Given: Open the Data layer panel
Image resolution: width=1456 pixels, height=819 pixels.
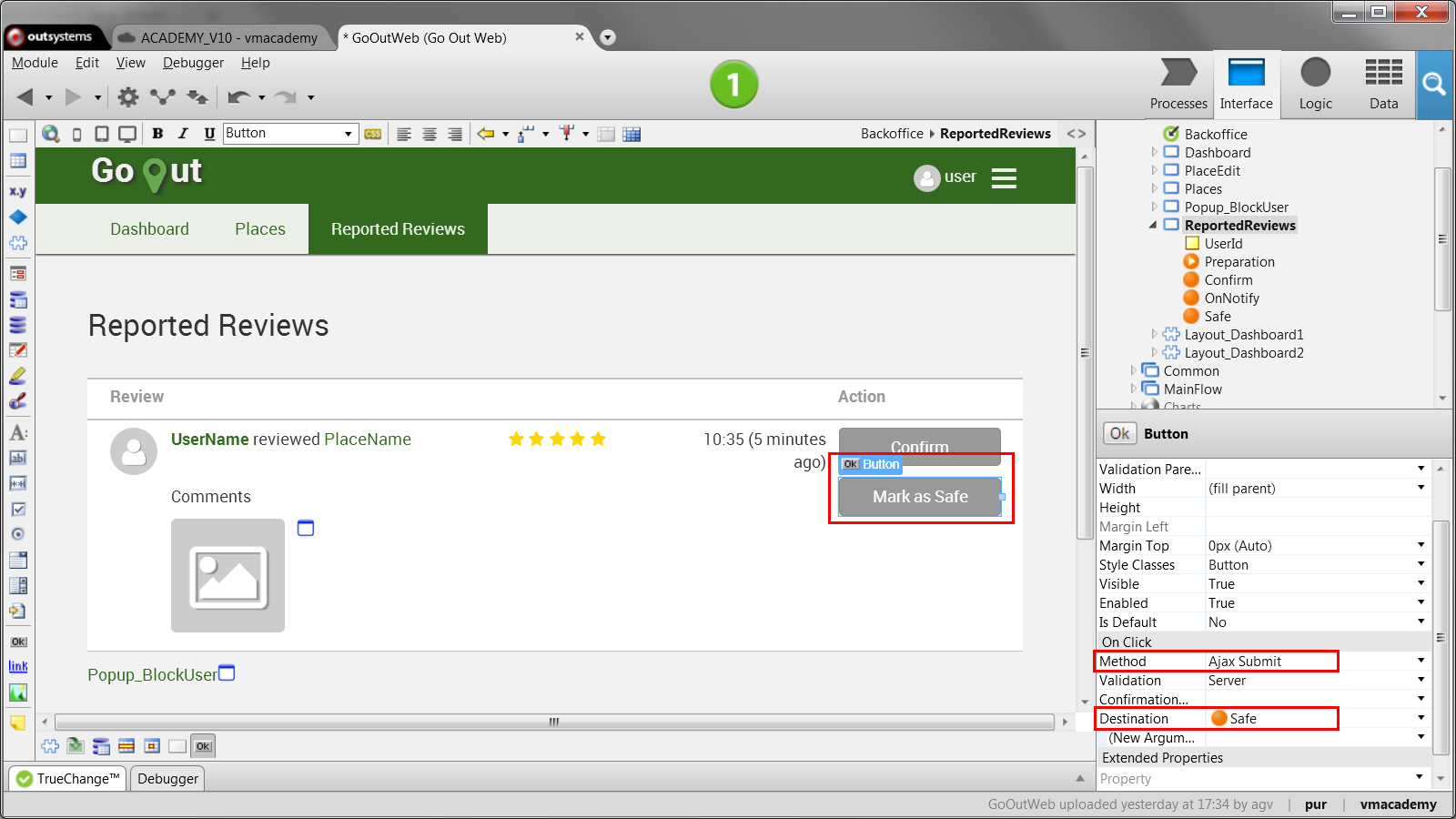Looking at the screenshot, I should click(x=1383, y=84).
